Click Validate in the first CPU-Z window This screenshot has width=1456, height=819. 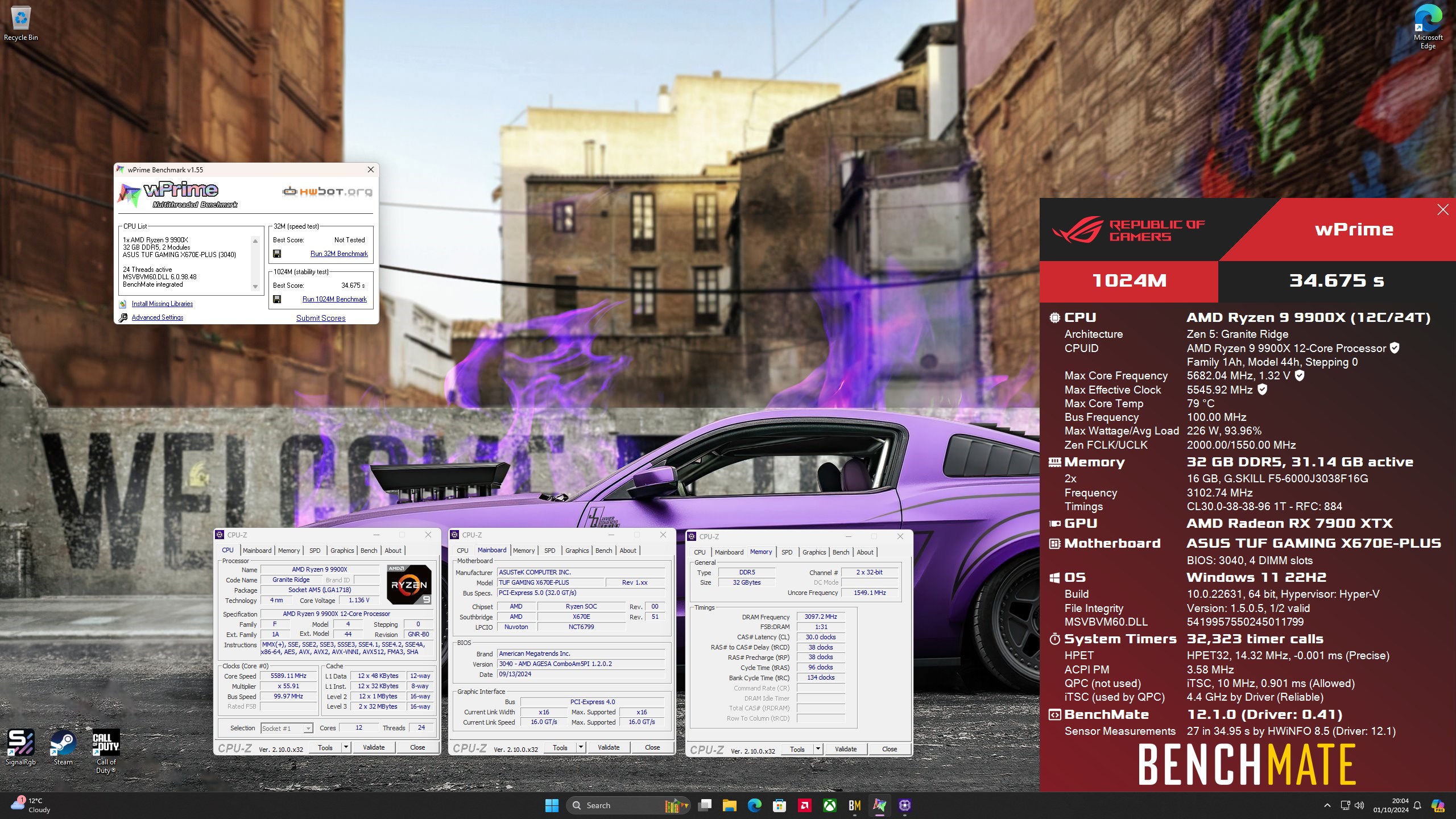tap(374, 747)
